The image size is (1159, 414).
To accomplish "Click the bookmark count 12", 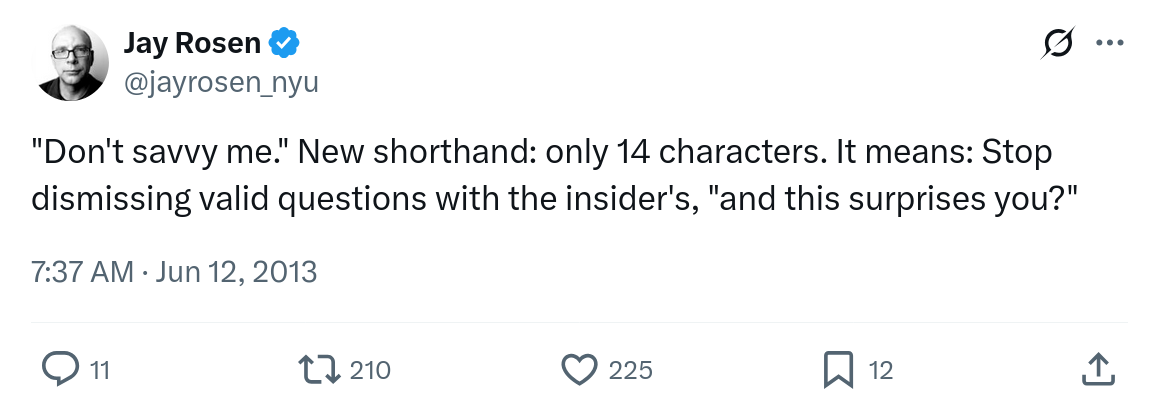I will click(x=880, y=371).
